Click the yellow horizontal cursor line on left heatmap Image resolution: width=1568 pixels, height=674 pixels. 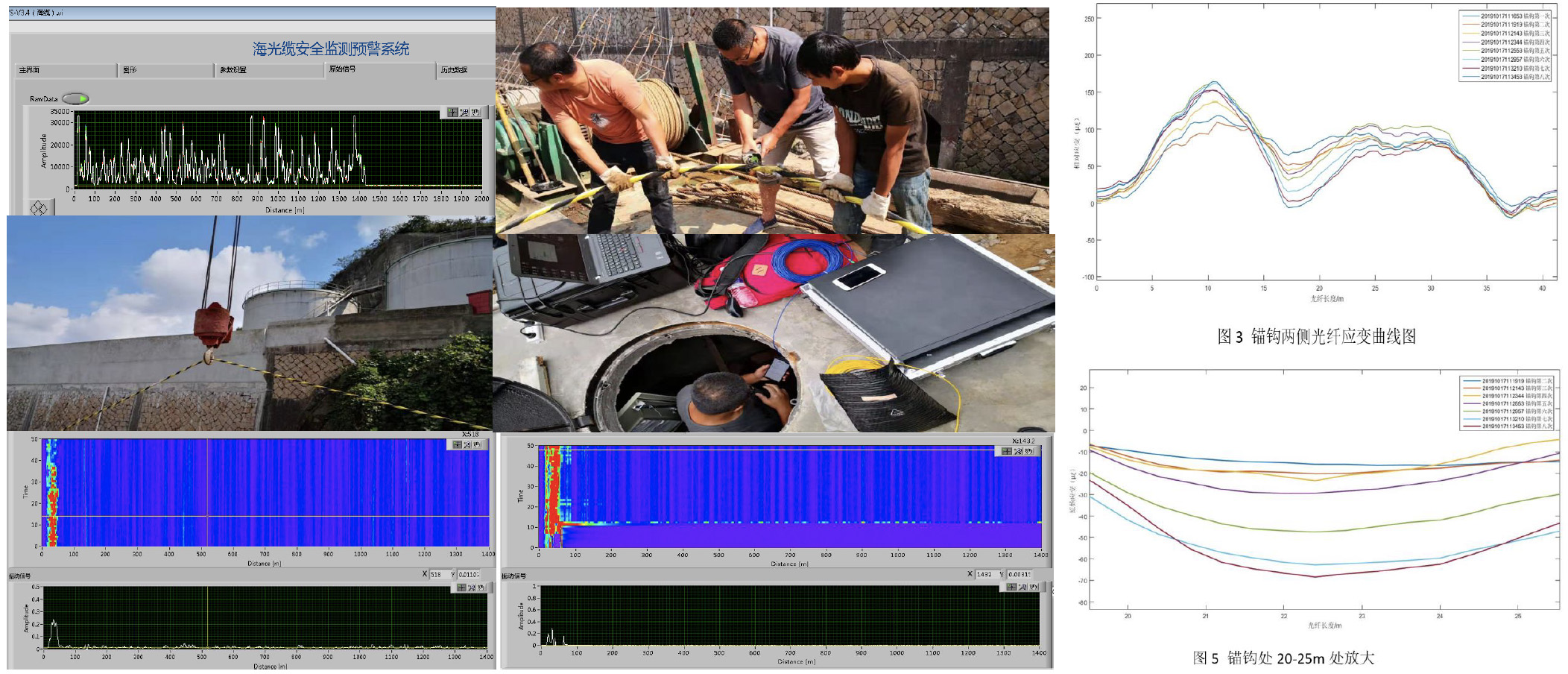pyautogui.click(x=298, y=516)
